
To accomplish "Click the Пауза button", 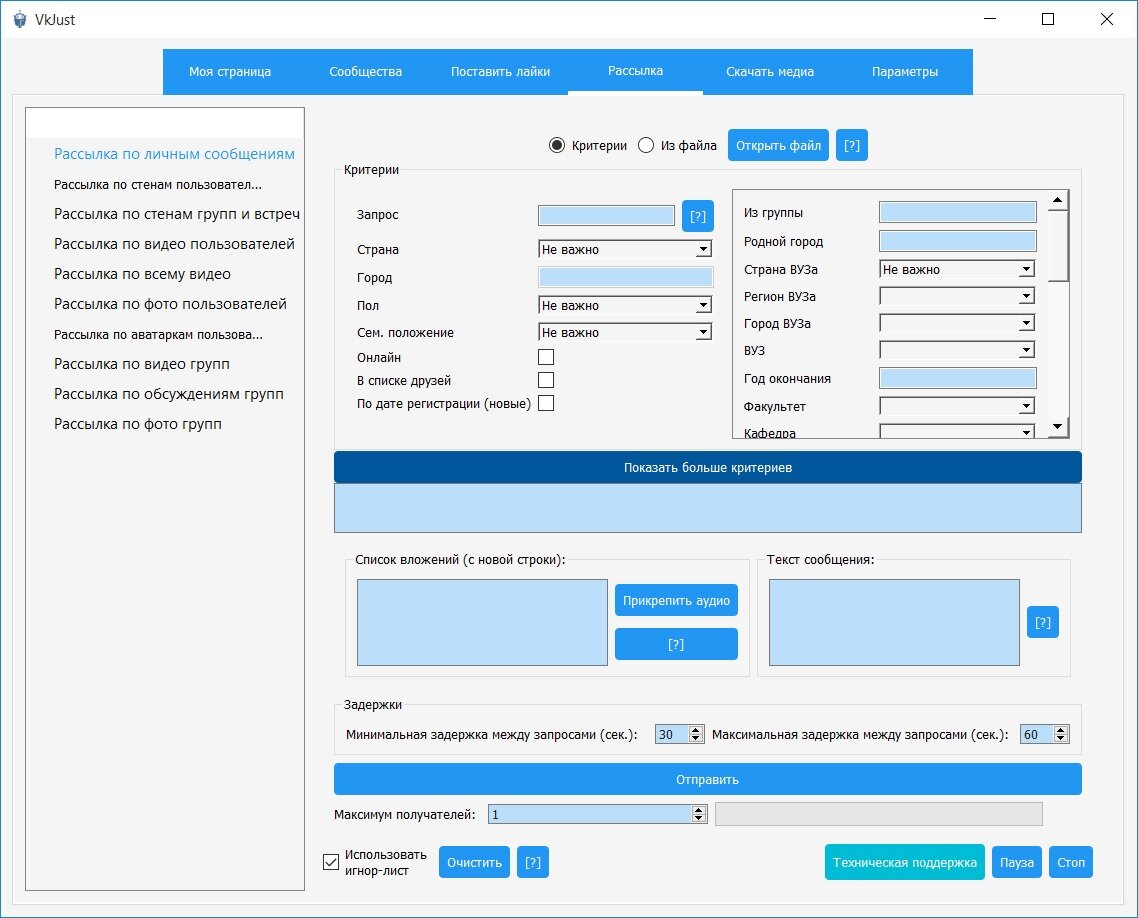I will 1016,862.
